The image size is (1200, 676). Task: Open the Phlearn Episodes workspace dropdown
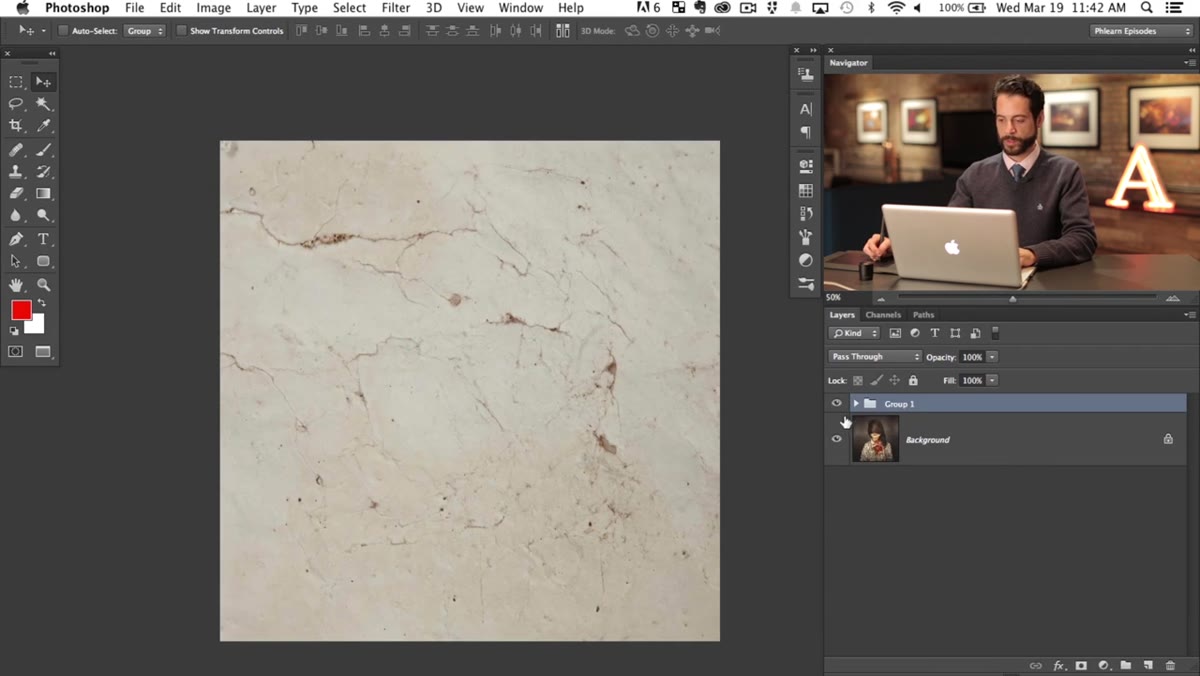point(1141,31)
